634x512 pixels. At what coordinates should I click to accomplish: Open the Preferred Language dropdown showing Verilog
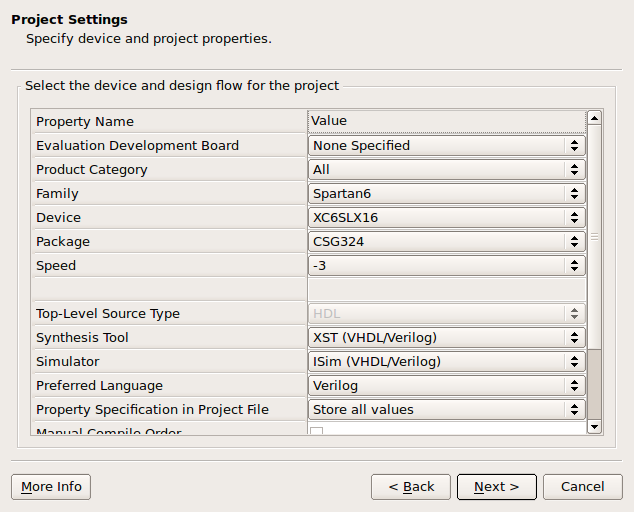pos(447,385)
